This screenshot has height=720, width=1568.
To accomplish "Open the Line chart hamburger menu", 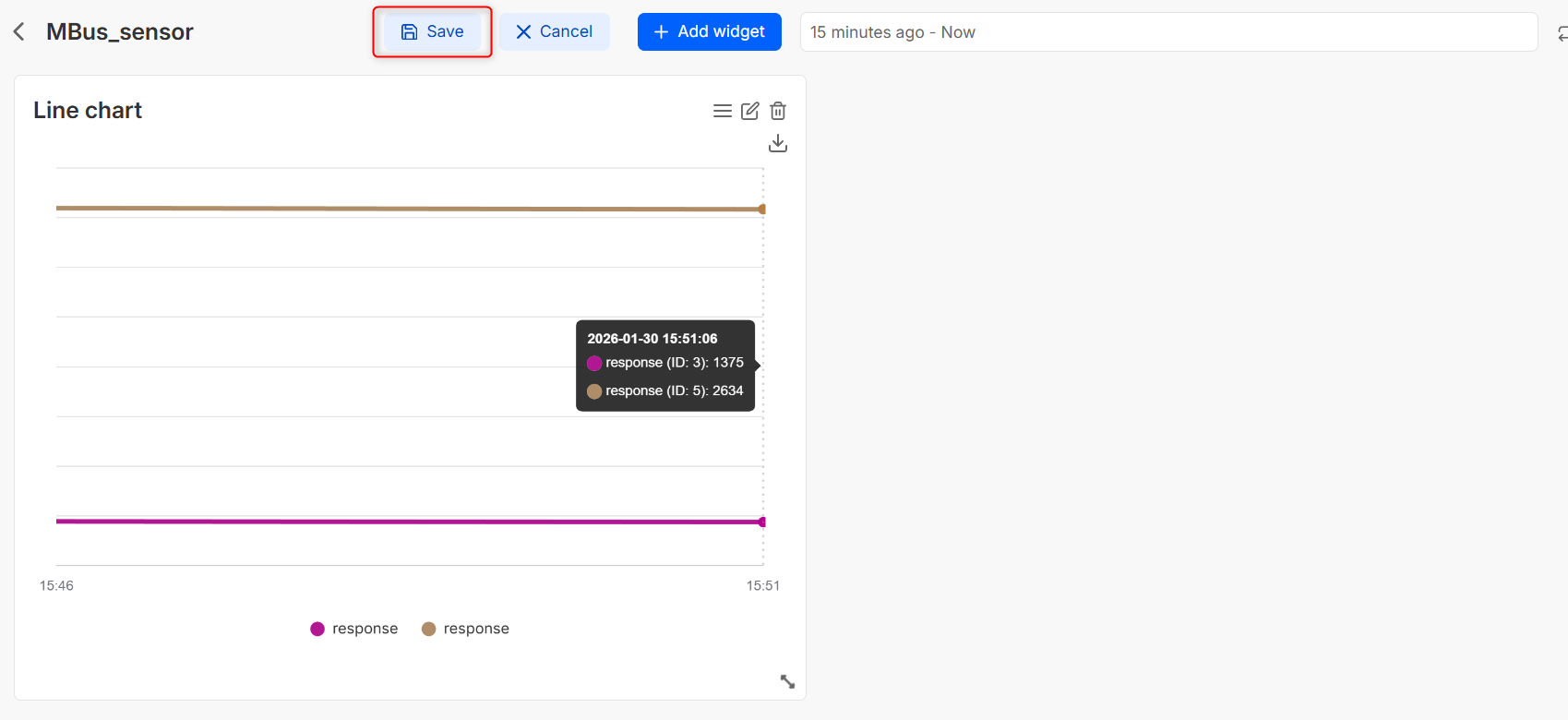I will tap(723, 111).
